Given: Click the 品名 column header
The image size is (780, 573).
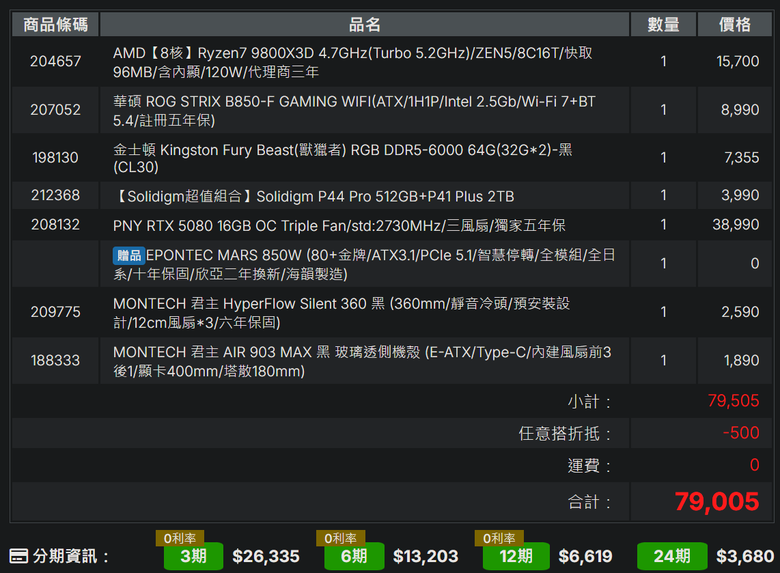Looking at the screenshot, I should pyautogui.click(x=365, y=24).
